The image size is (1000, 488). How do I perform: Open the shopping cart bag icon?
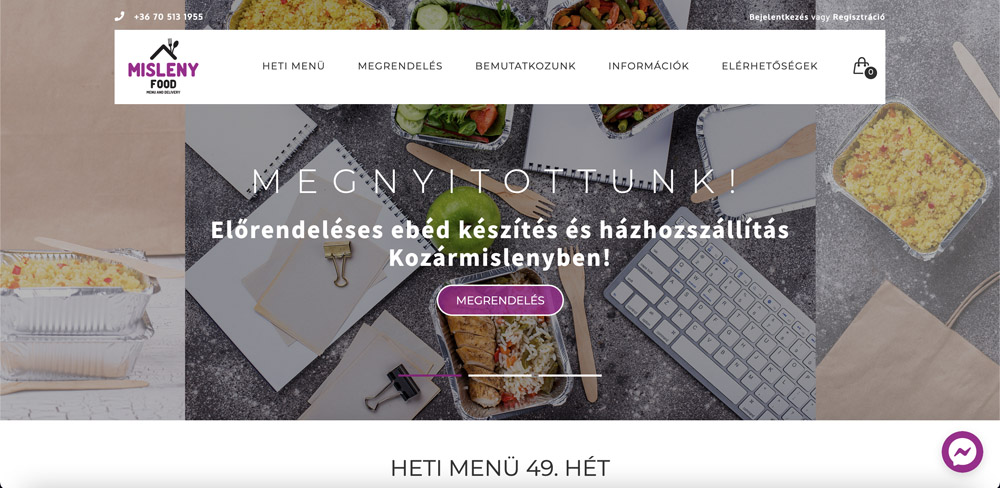point(860,65)
